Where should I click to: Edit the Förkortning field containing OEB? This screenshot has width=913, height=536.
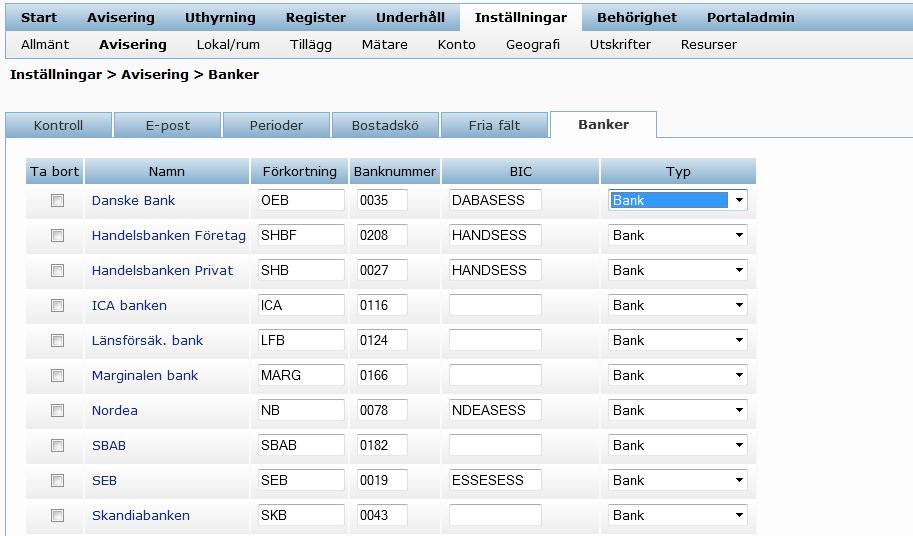301,200
